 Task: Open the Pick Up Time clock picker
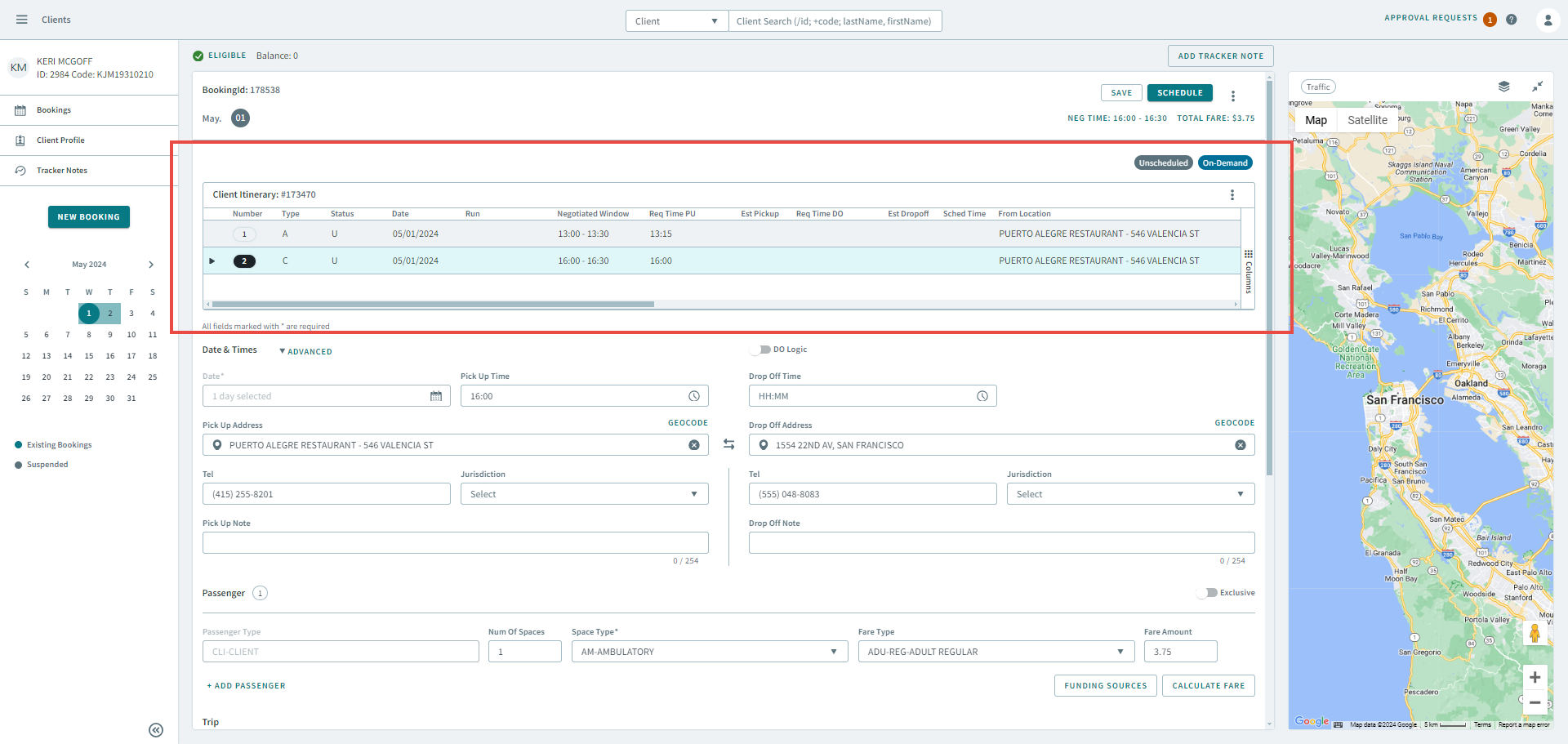(693, 396)
